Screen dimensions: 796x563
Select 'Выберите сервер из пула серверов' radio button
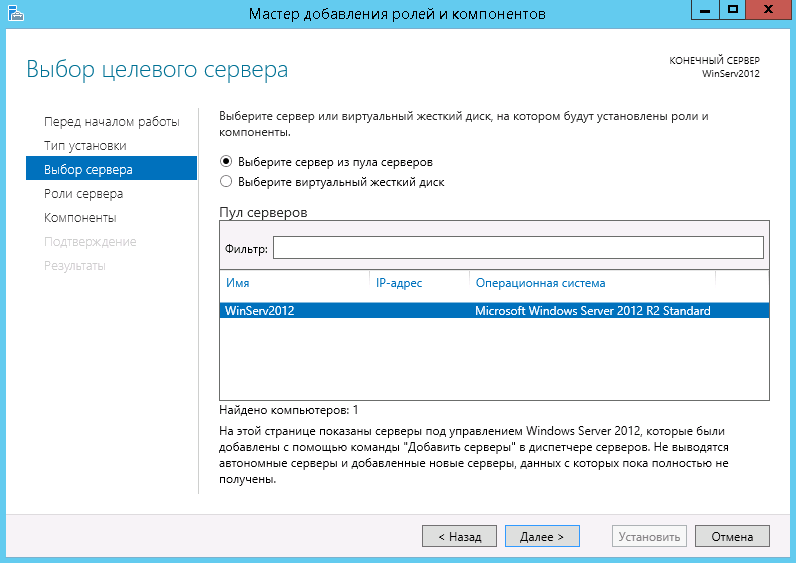pyautogui.click(x=226, y=162)
